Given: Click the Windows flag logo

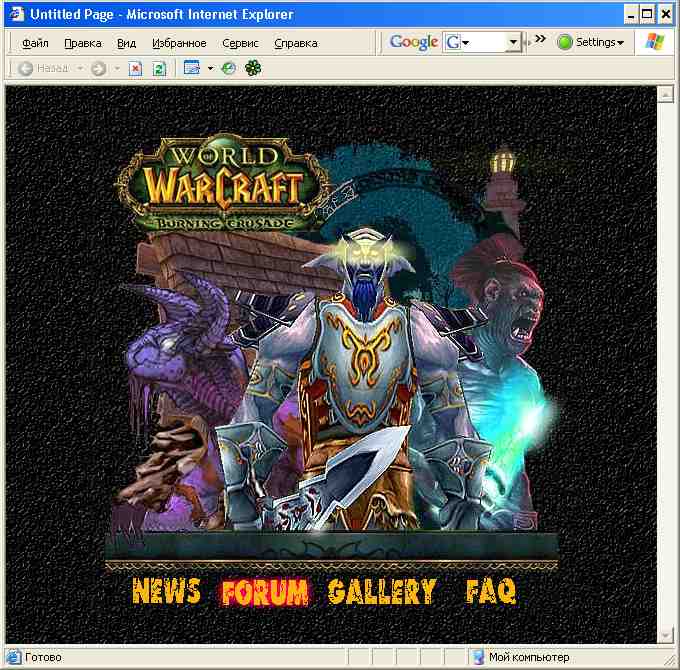Looking at the screenshot, I should pos(655,42).
